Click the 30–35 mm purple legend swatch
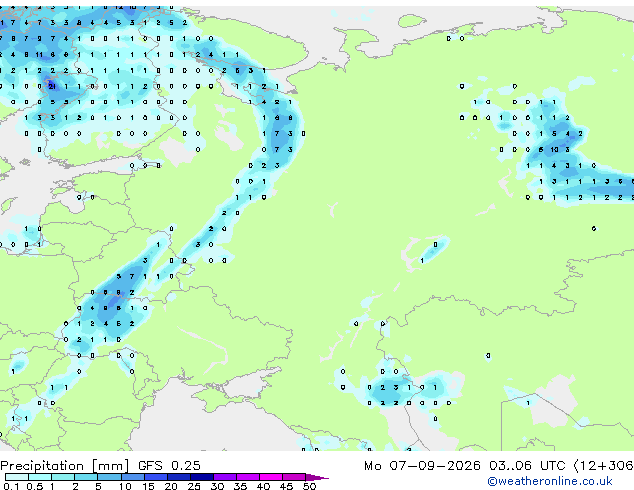The height and width of the screenshot is (490, 634). [224, 477]
